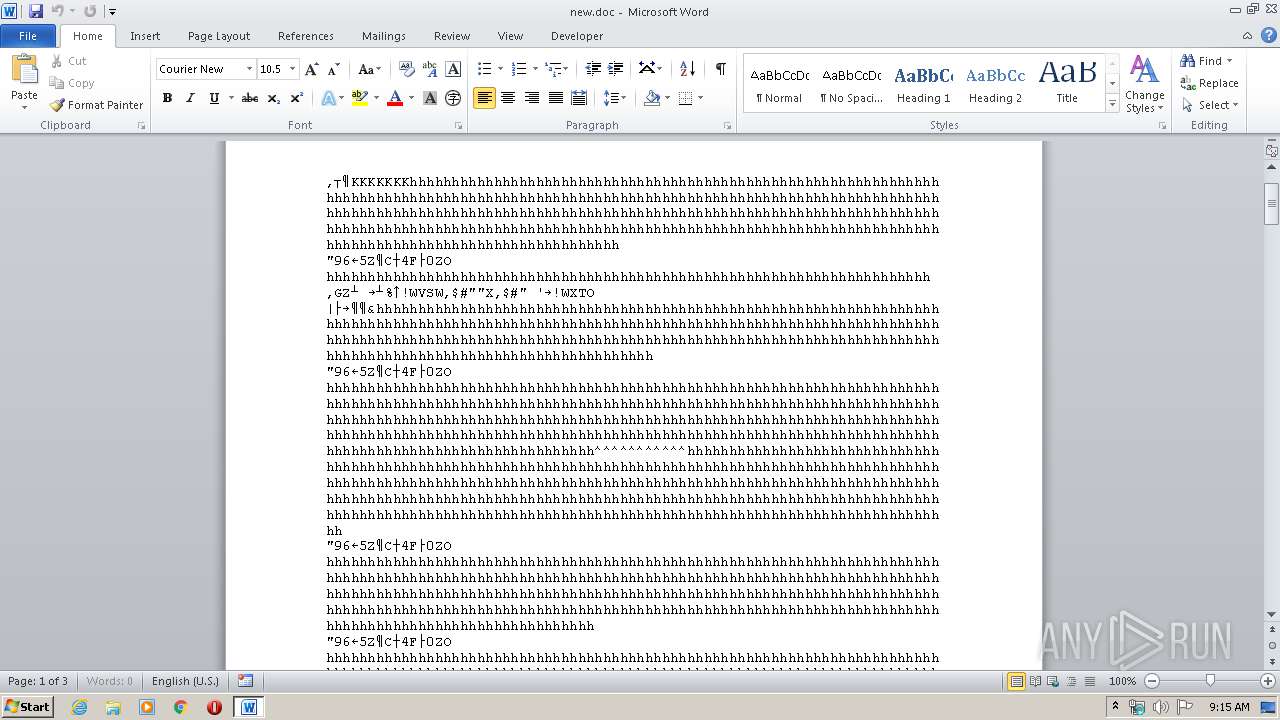The image size is (1280, 720).
Task: Toggle Underline formatting
Action: point(213,98)
